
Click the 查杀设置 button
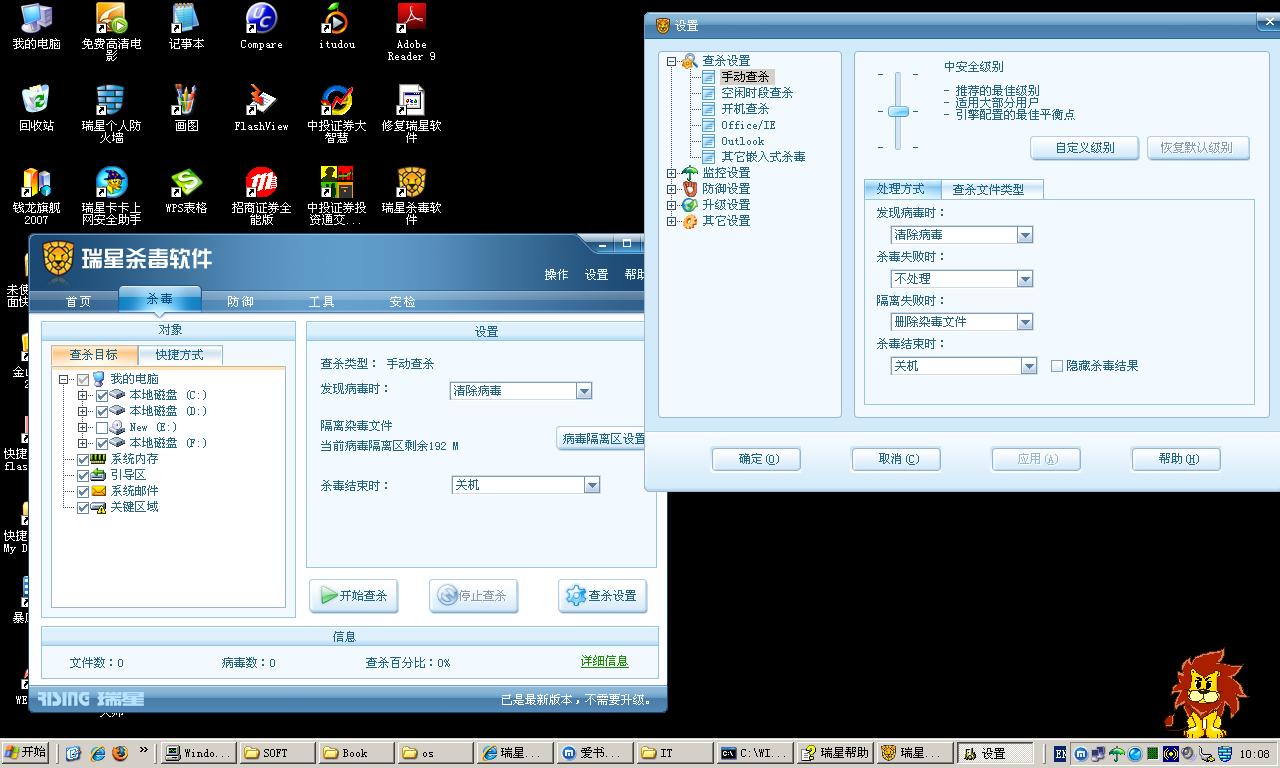[x=602, y=596]
